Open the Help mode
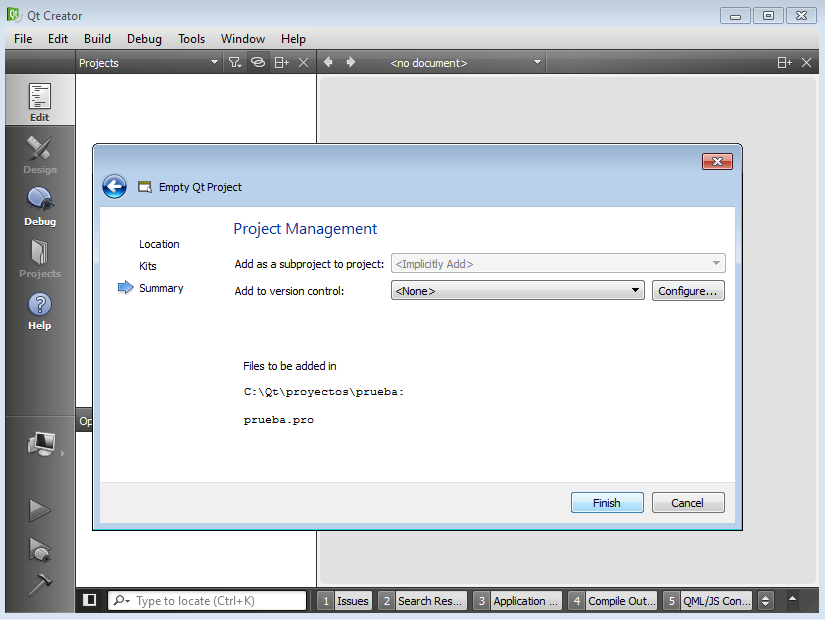The height and width of the screenshot is (620, 825). [x=39, y=311]
